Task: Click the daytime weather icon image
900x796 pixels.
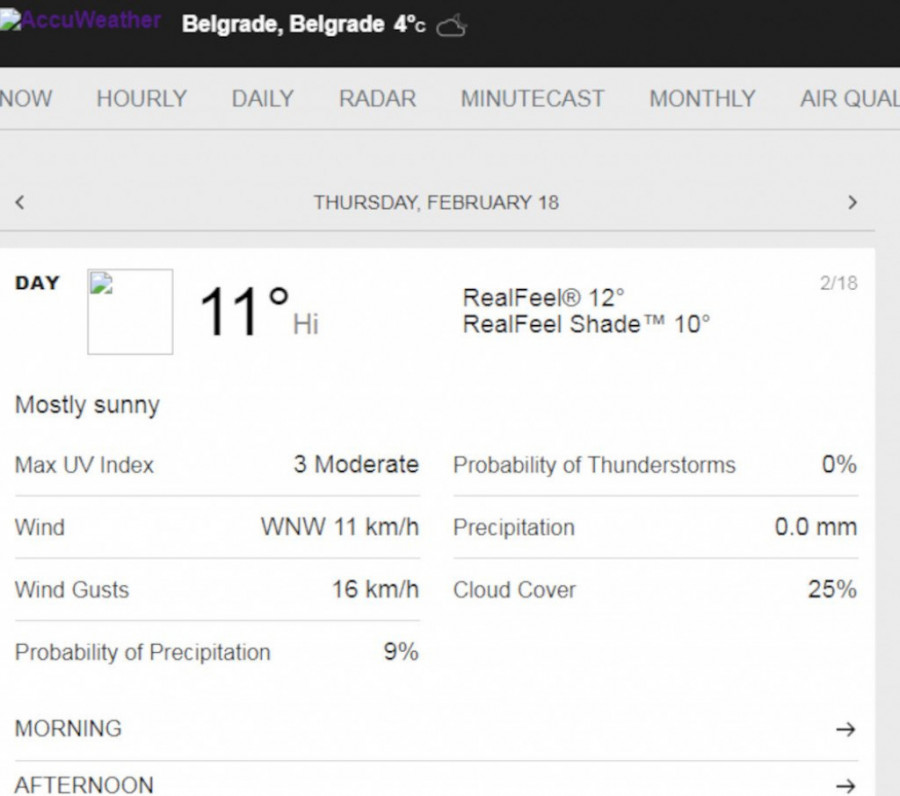Action: click(x=130, y=311)
